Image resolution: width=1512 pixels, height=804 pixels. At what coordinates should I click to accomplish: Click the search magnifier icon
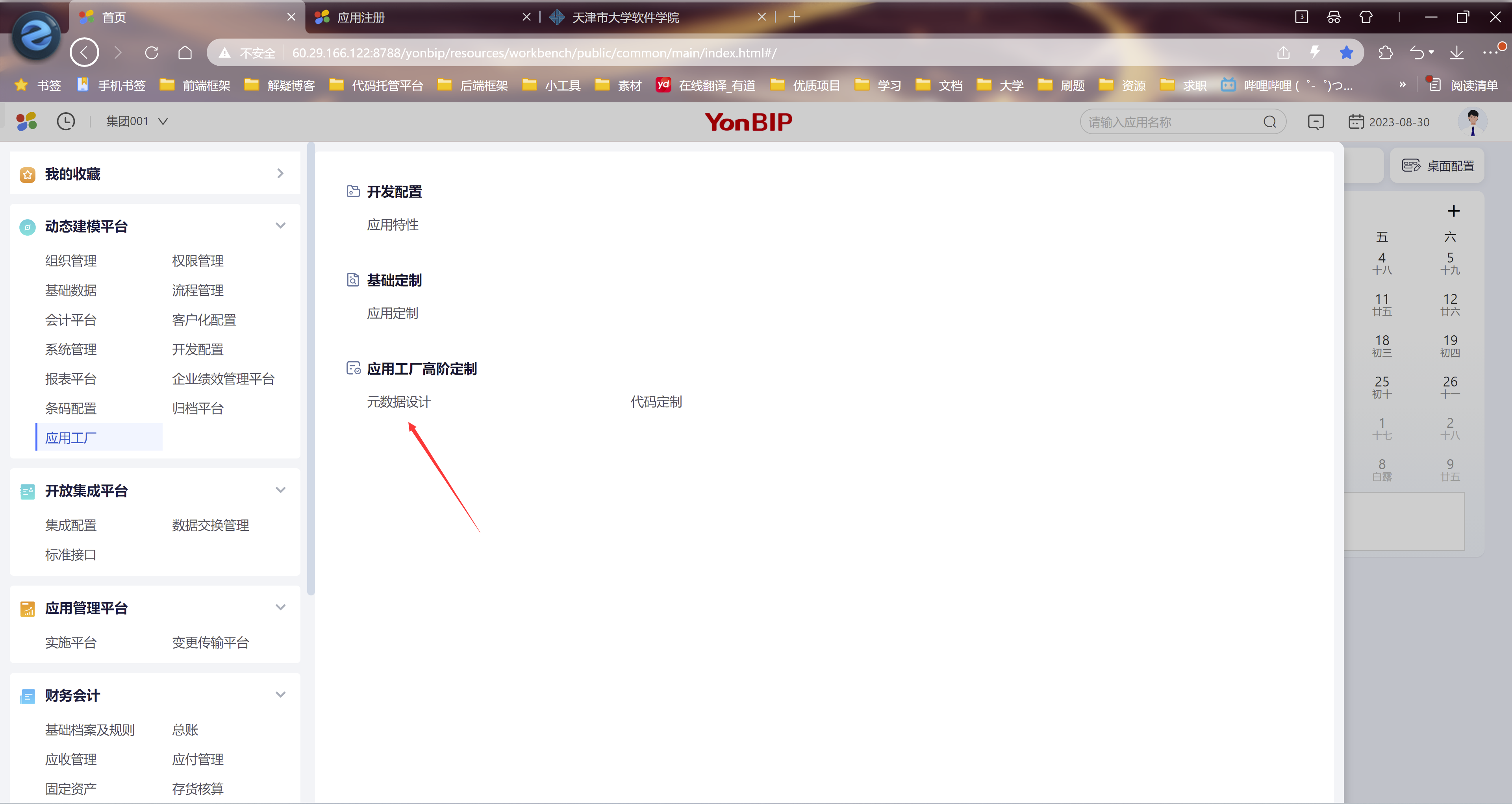pos(1269,122)
